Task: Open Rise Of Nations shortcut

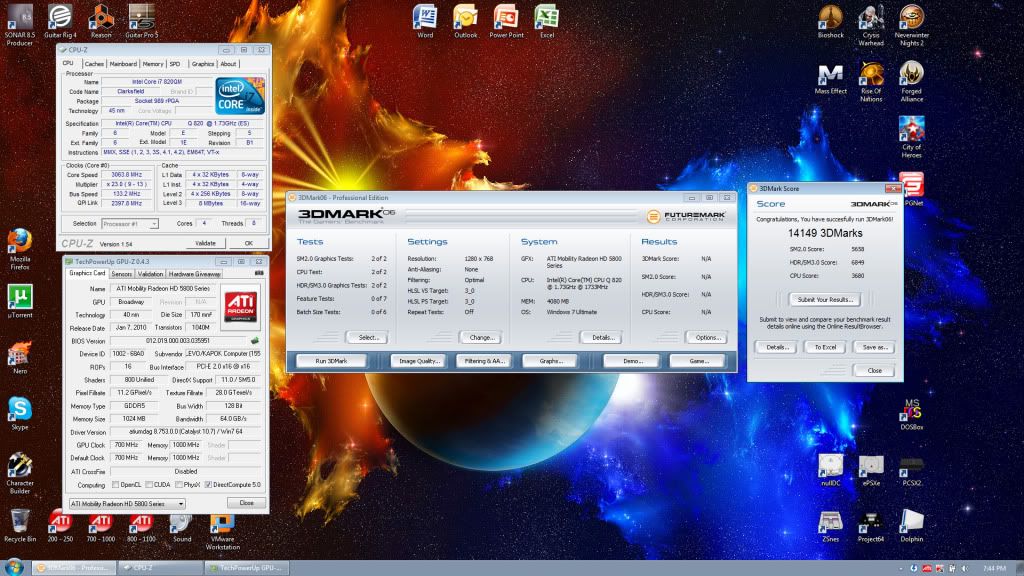Action: click(871, 82)
